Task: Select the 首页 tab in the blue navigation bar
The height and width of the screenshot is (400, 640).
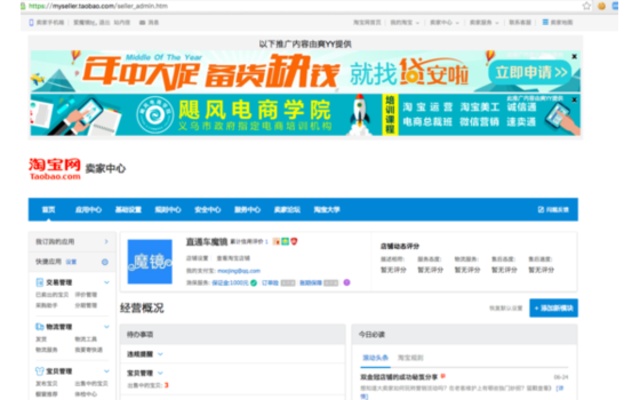Action: [x=48, y=209]
